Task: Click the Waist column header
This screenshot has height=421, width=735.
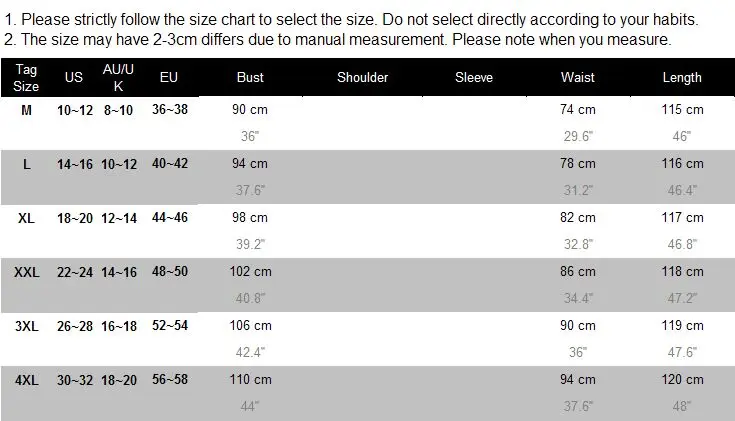Action: [578, 77]
